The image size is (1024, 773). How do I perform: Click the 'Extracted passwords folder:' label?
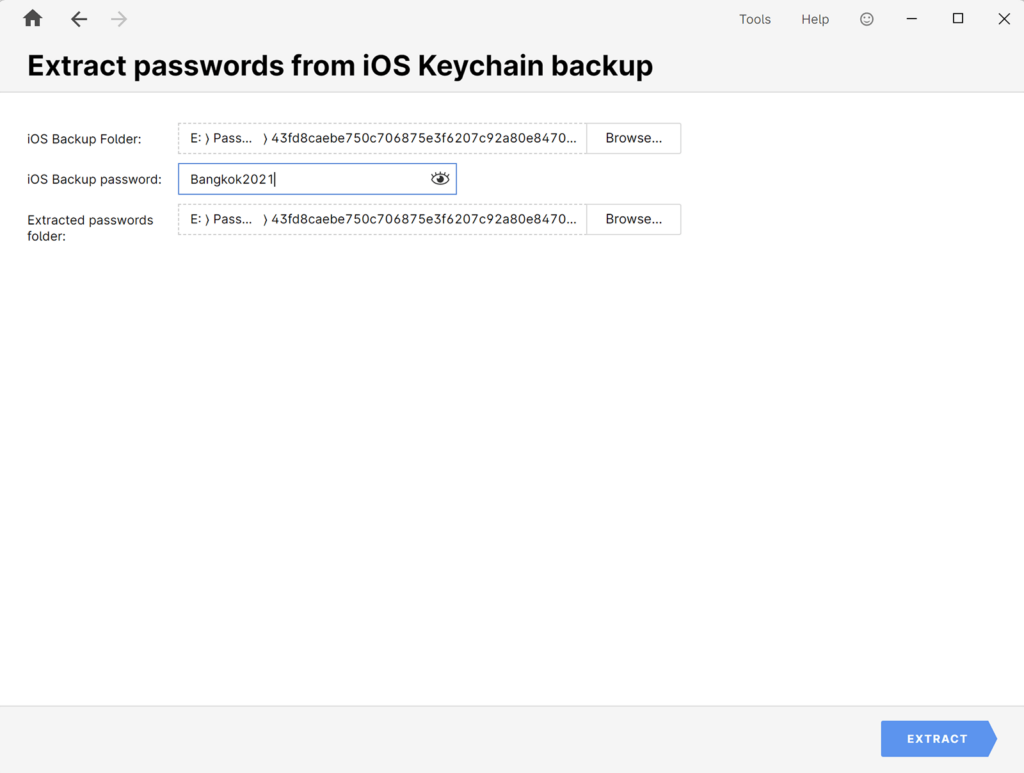point(90,228)
